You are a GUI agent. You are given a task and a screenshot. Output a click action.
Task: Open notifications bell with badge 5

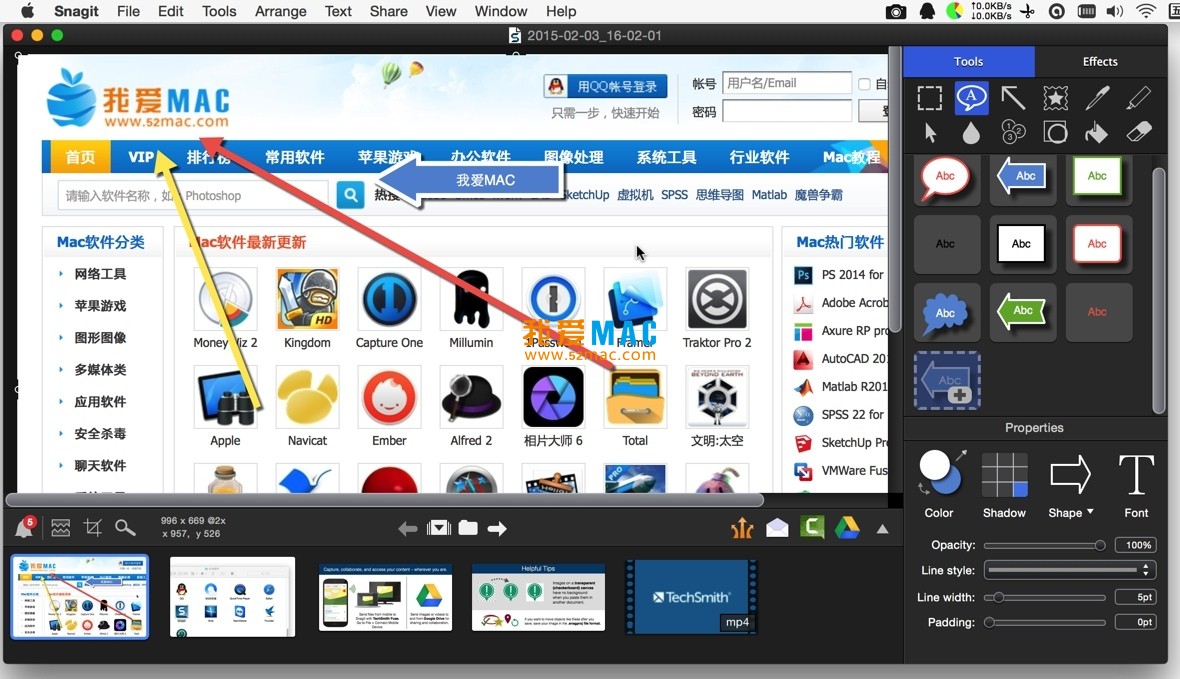click(25, 527)
